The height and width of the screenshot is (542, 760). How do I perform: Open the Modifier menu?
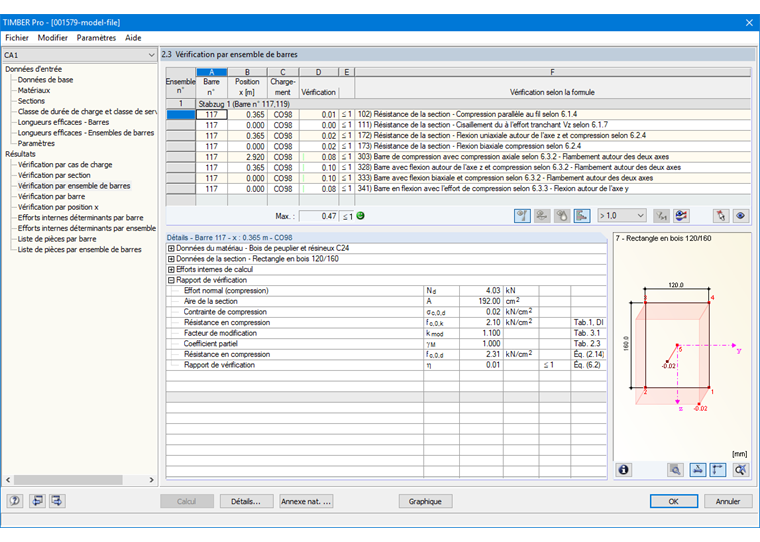tap(53, 38)
